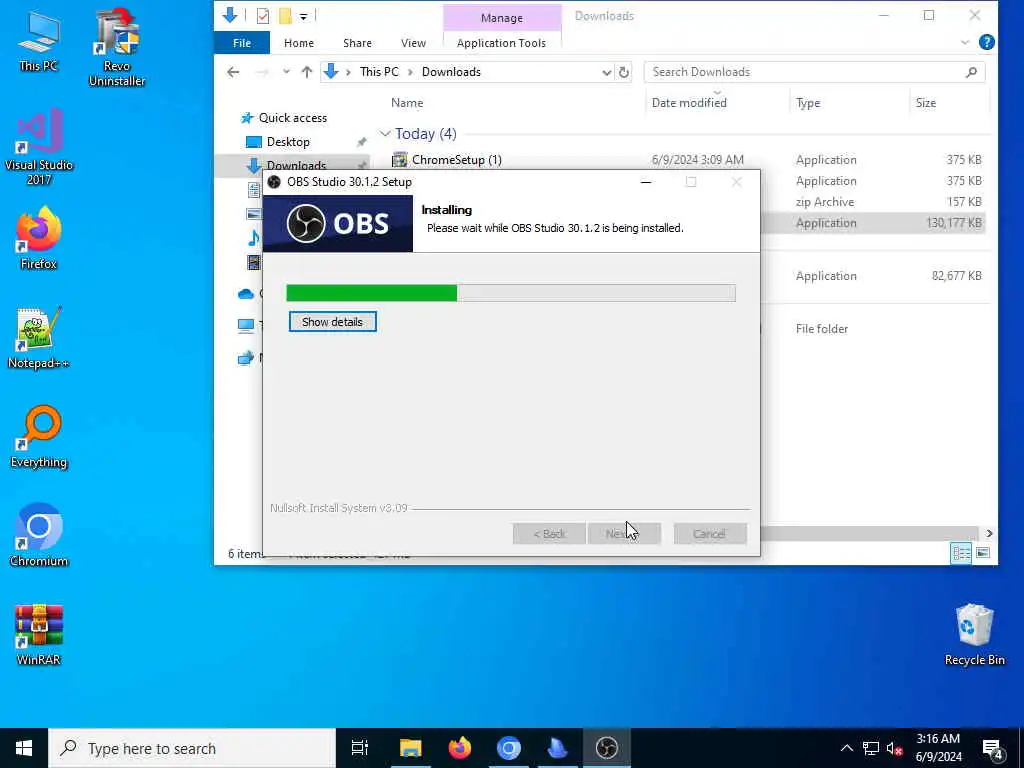Open Chromium from the taskbar
The width and height of the screenshot is (1024, 768).
click(509, 748)
